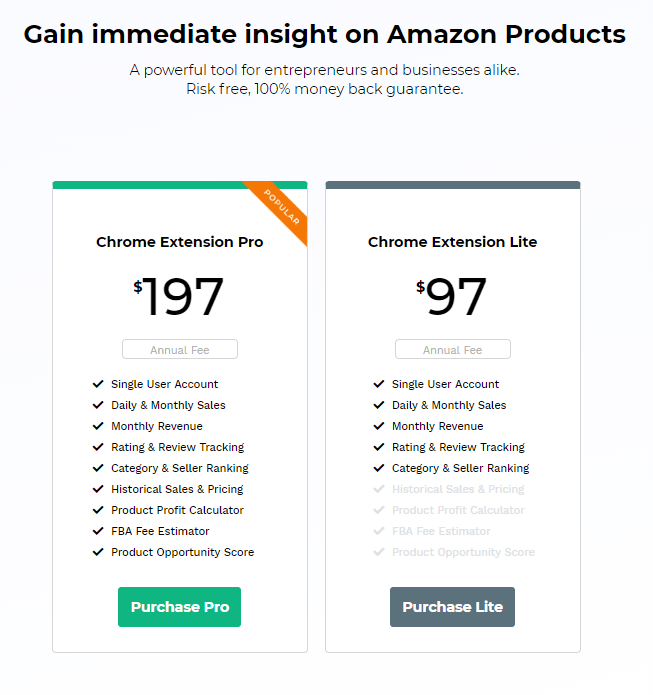The height and width of the screenshot is (695, 653).
Task: Click Pro plan's Daily & Monthly Sales text
Action: tap(168, 405)
